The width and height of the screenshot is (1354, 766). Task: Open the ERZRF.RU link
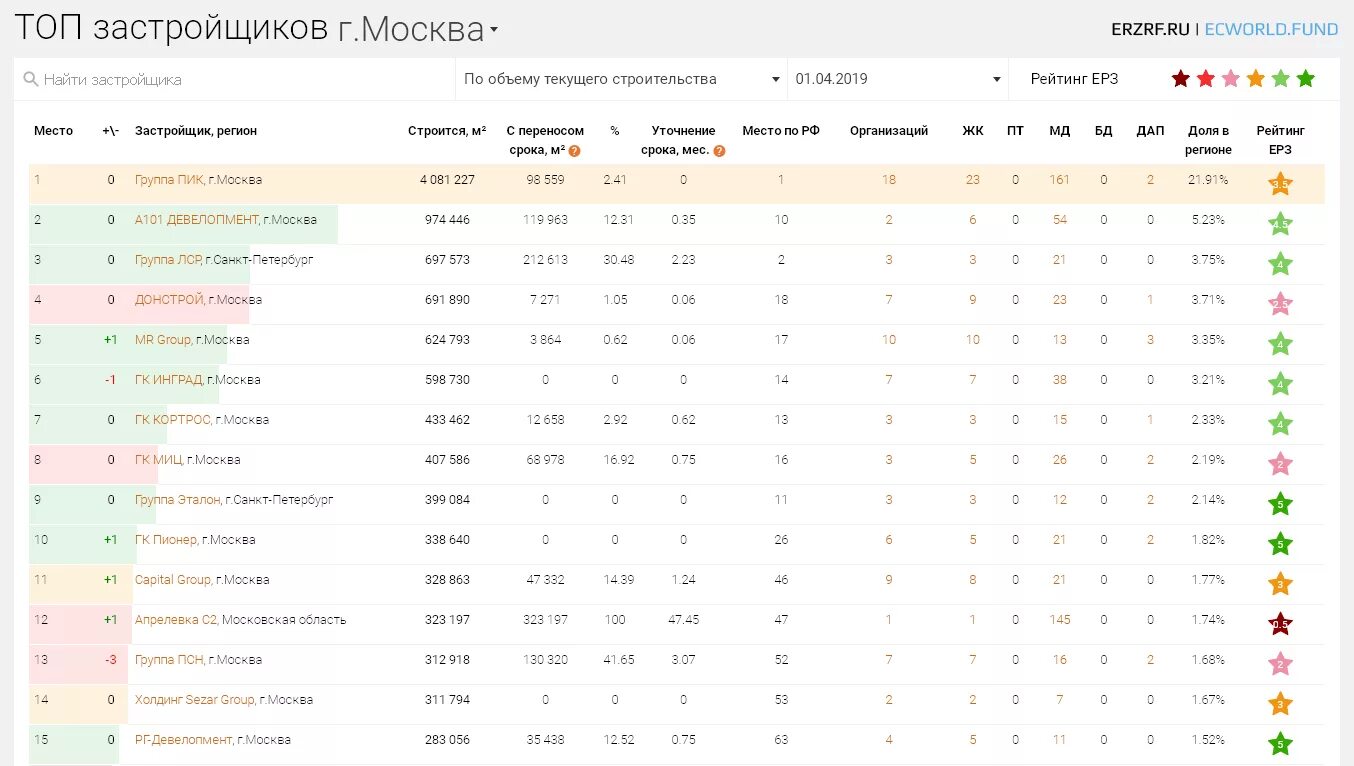tap(1150, 29)
